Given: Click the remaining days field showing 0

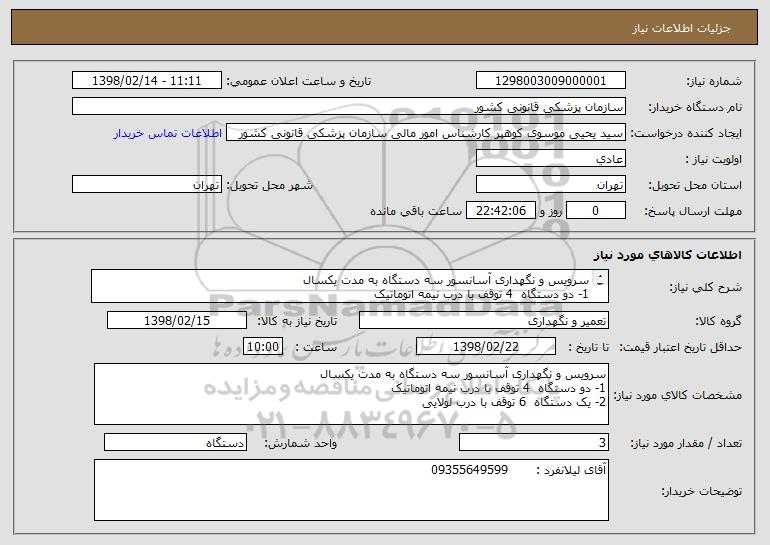Looking at the screenshot, I should coord(596,211).
